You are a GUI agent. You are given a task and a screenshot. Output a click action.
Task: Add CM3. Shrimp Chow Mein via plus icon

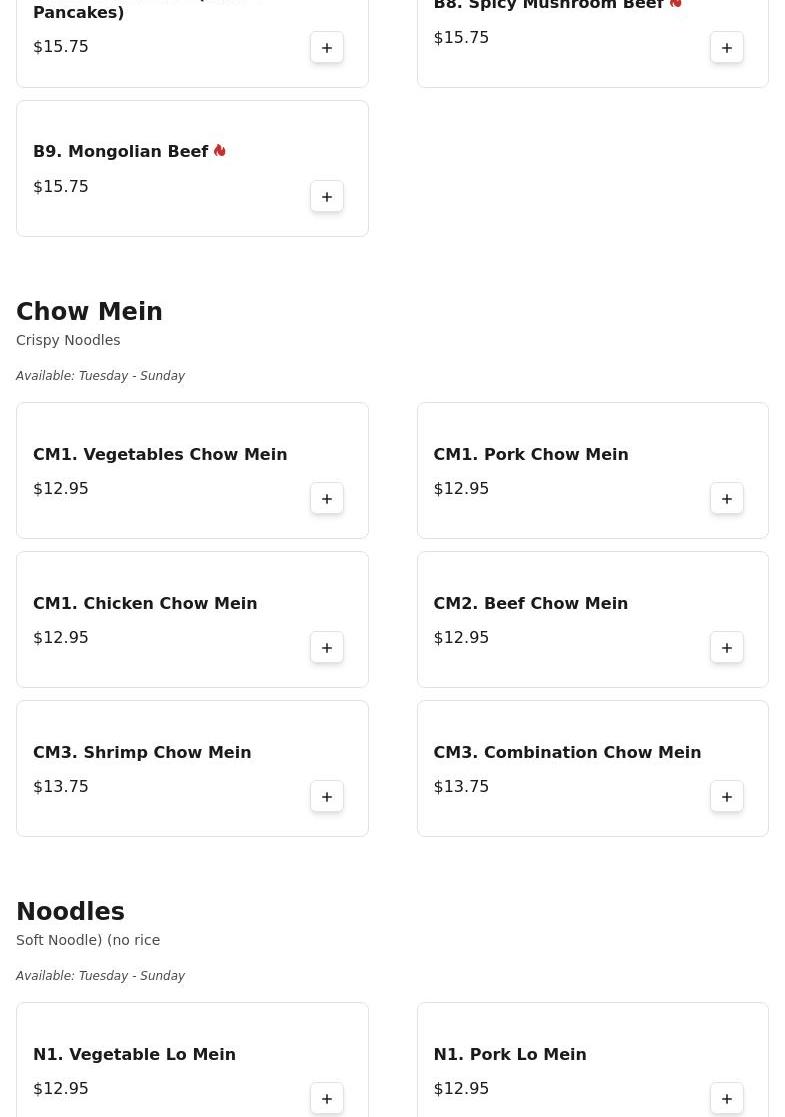(x=327, y=797)
